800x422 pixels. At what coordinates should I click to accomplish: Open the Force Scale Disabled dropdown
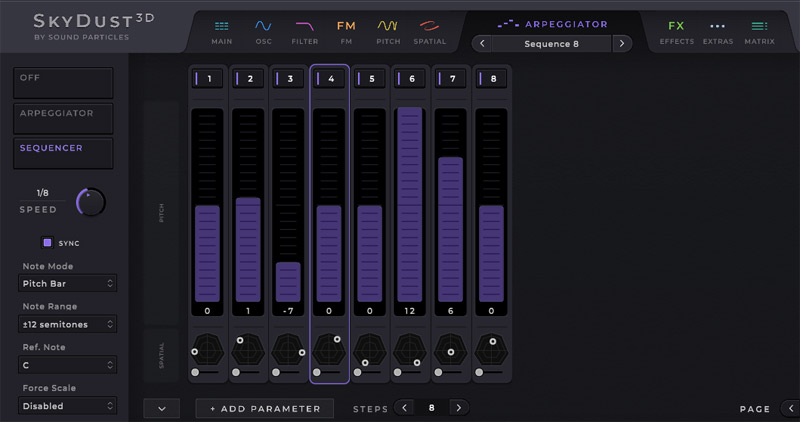click(x=68, y=406)
